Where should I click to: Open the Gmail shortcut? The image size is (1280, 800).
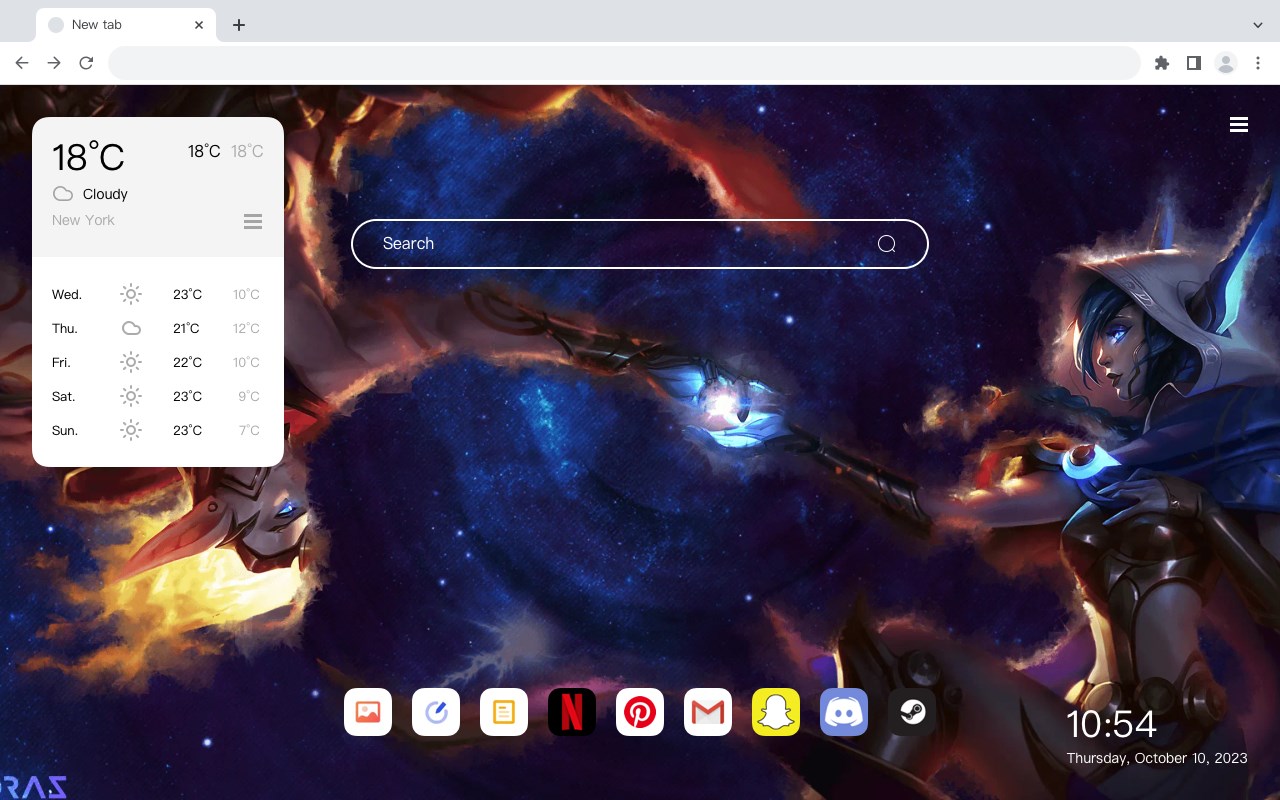(708, 712)
